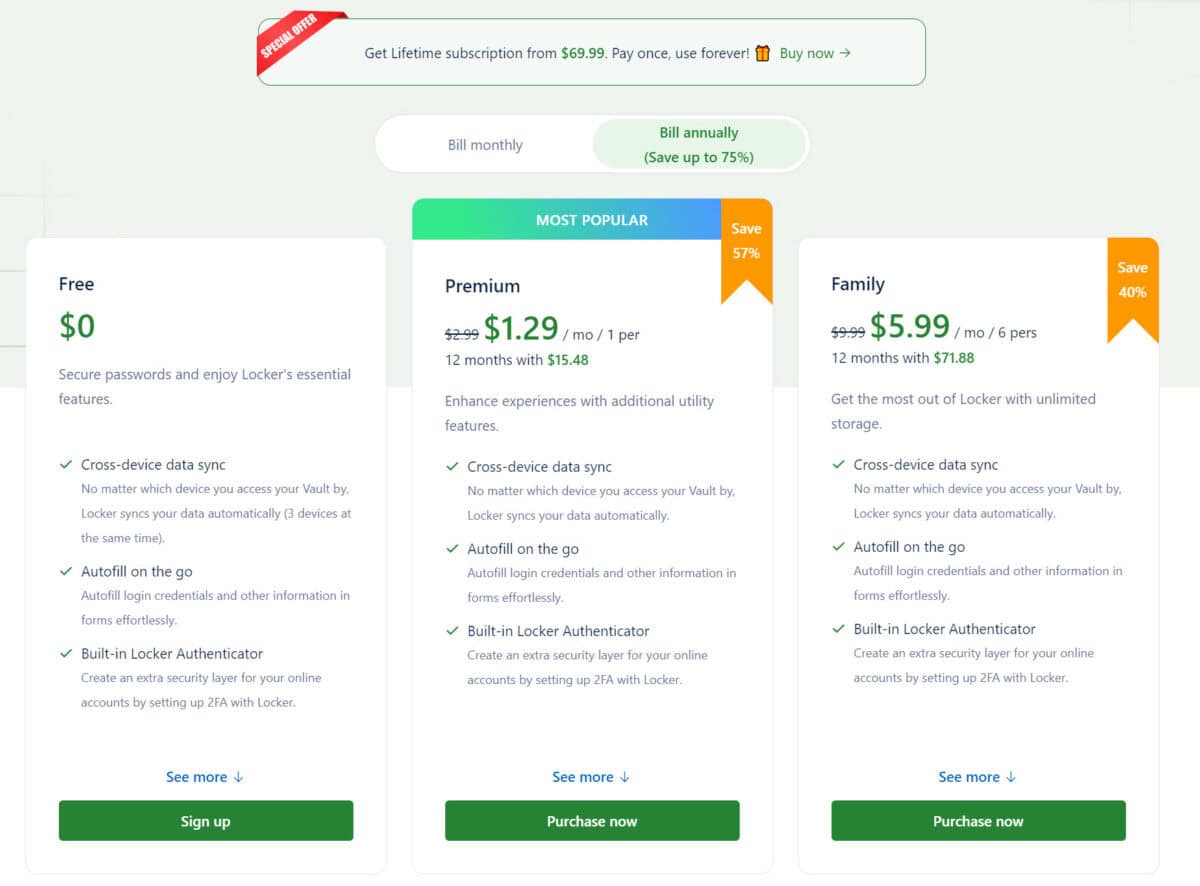This screenshot has width=1200, height=886.
Task: Click Sign up for Free plan
Action: pos(206,821)
